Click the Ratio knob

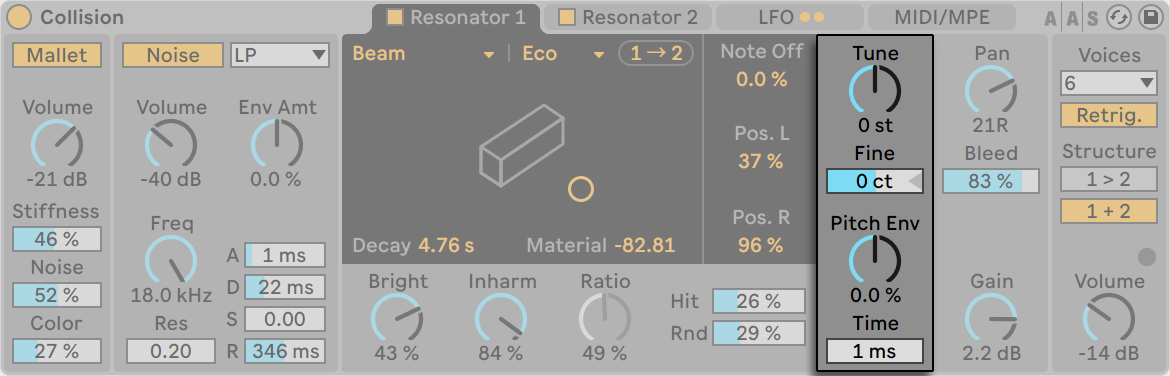click(605, 318)
